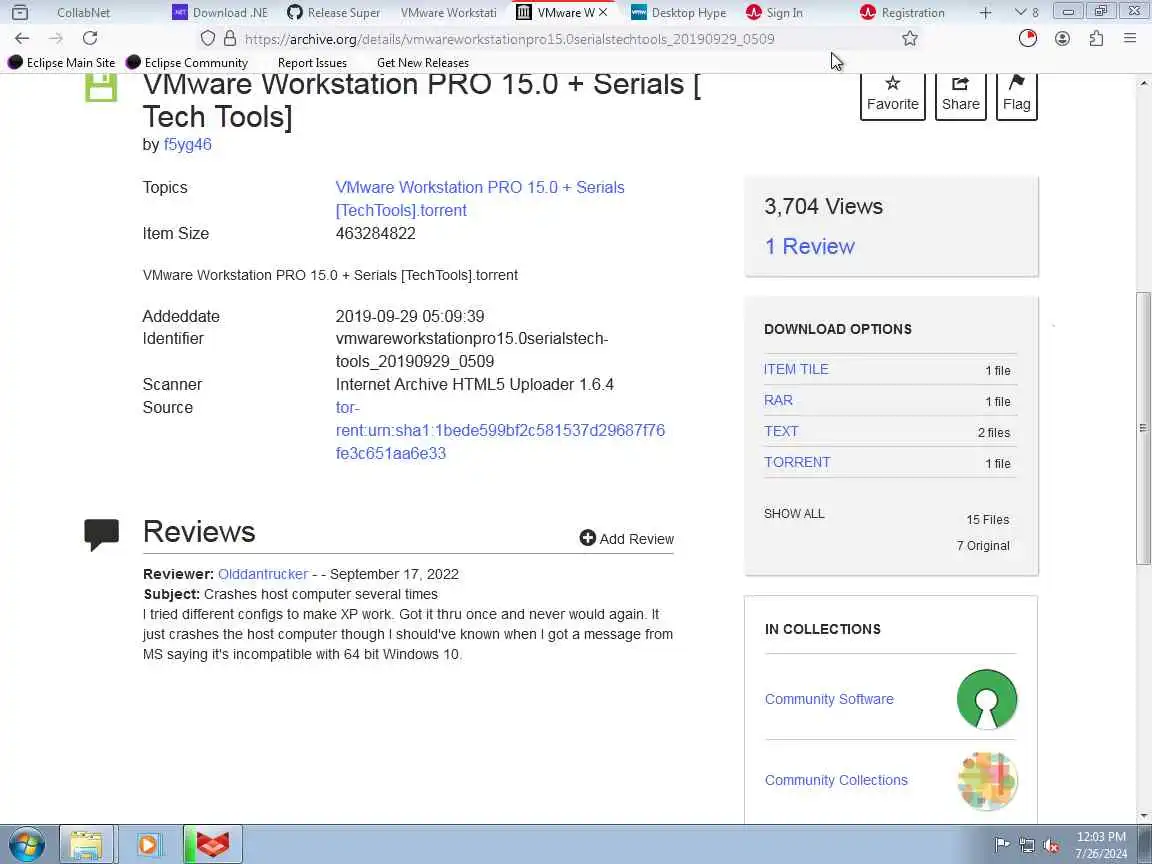Open the 1 Review link
This screenshot has height=864, width=1152.
pos(810,246)
